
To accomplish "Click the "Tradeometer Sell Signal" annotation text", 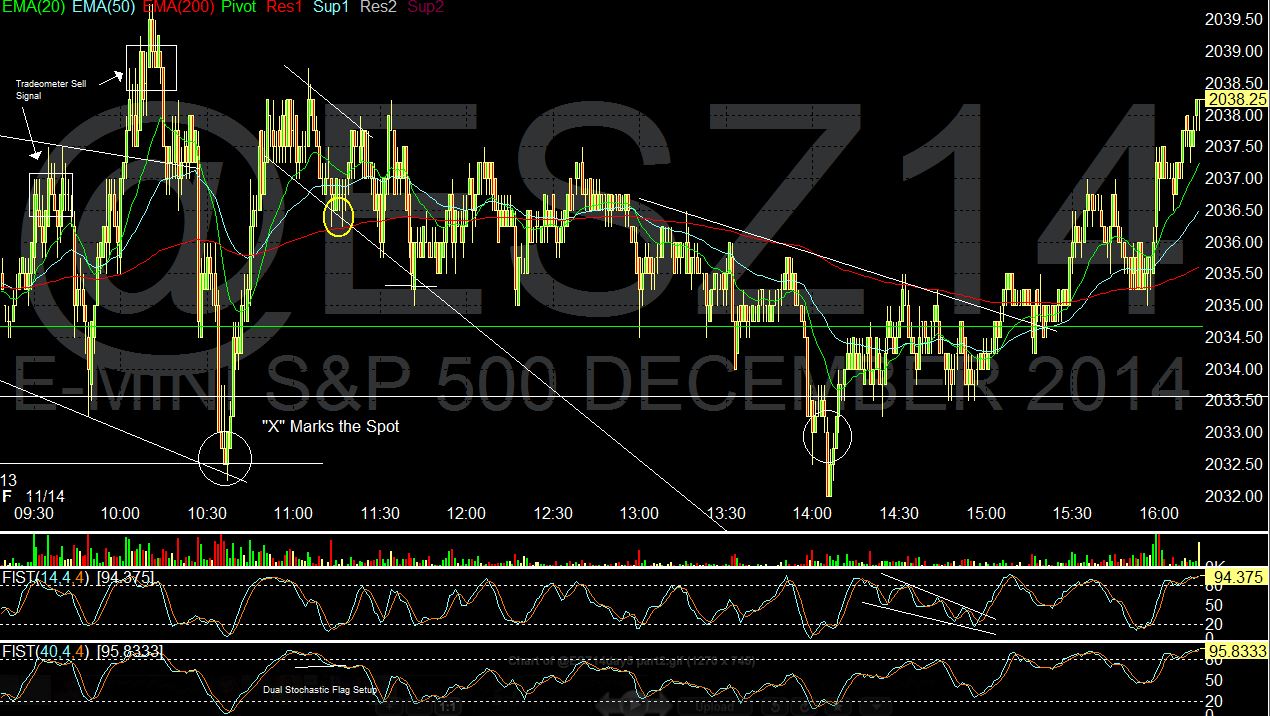I will click(x=50, y=90).
